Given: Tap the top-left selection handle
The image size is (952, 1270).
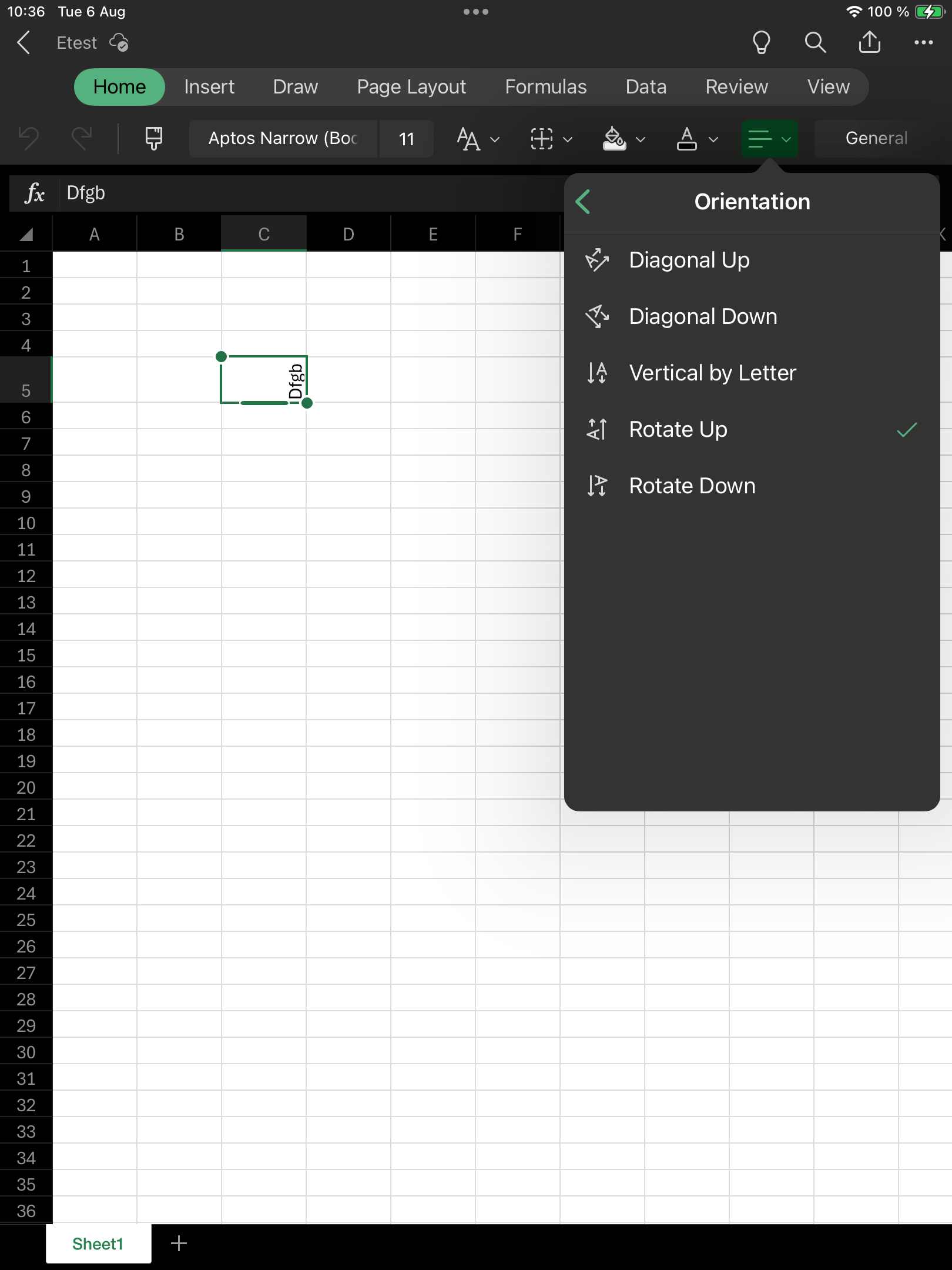Looking at the screenshot, I should coord(221,356).
